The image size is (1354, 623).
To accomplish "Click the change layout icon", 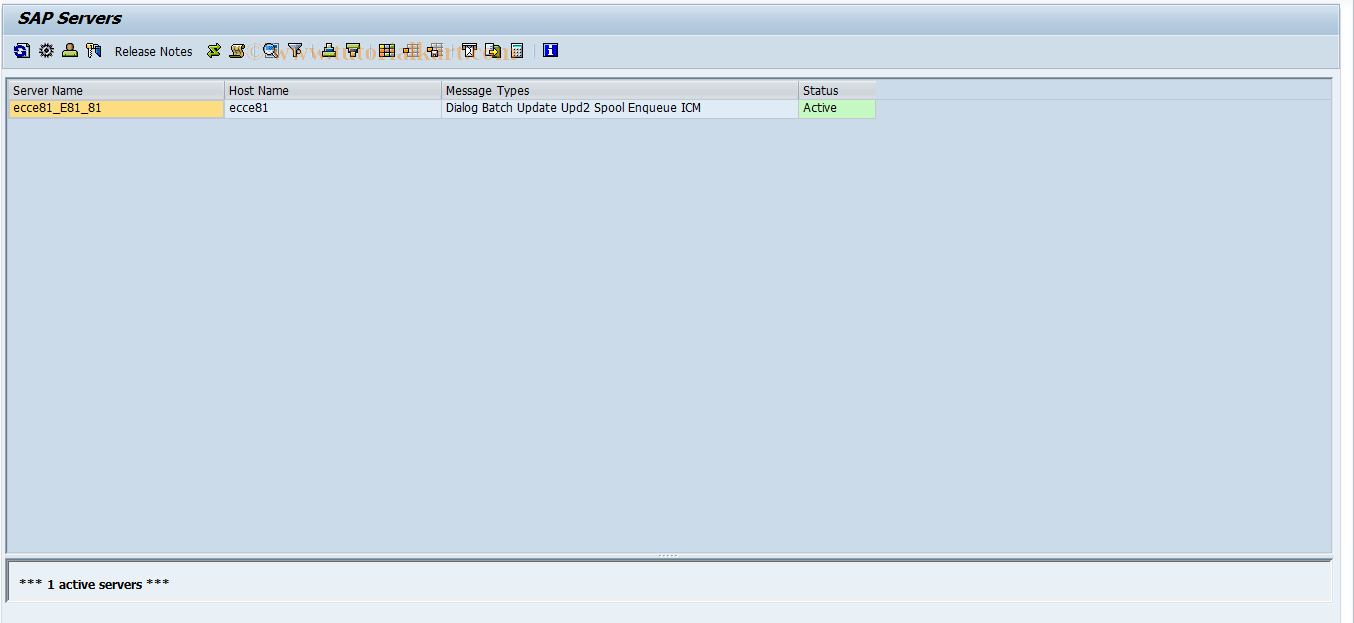I will pyautogui.click(x=411, y=50).
